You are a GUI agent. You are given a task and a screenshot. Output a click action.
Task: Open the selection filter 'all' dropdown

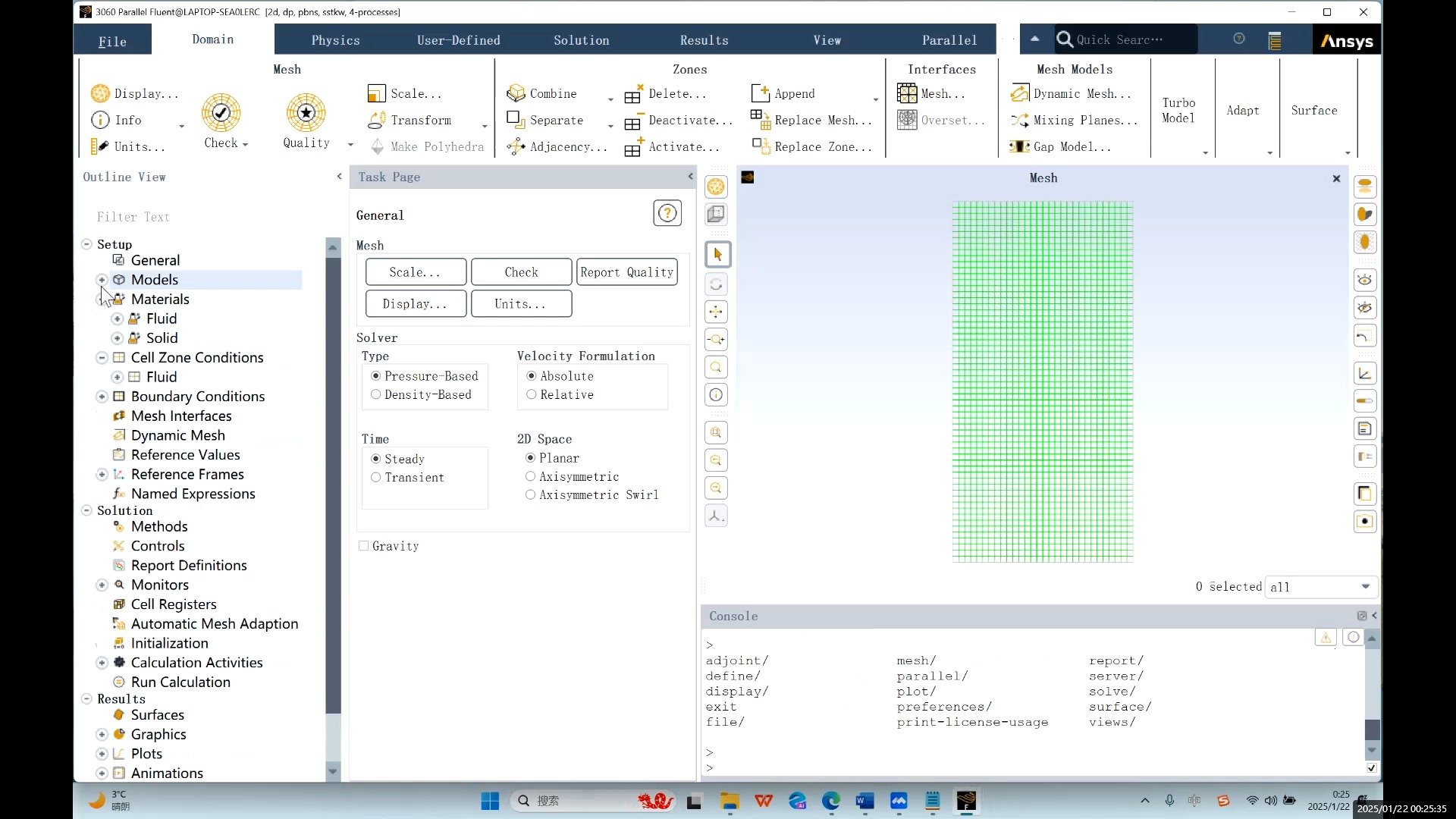pos(1365,587)
